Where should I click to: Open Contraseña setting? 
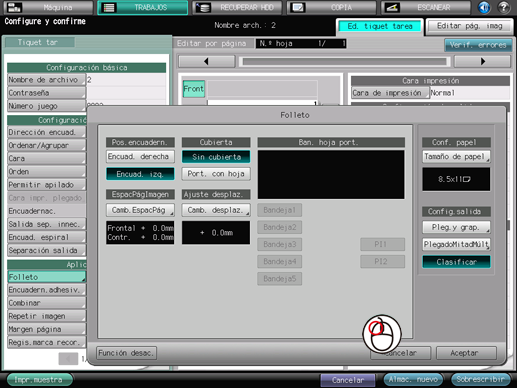point(46,93)
